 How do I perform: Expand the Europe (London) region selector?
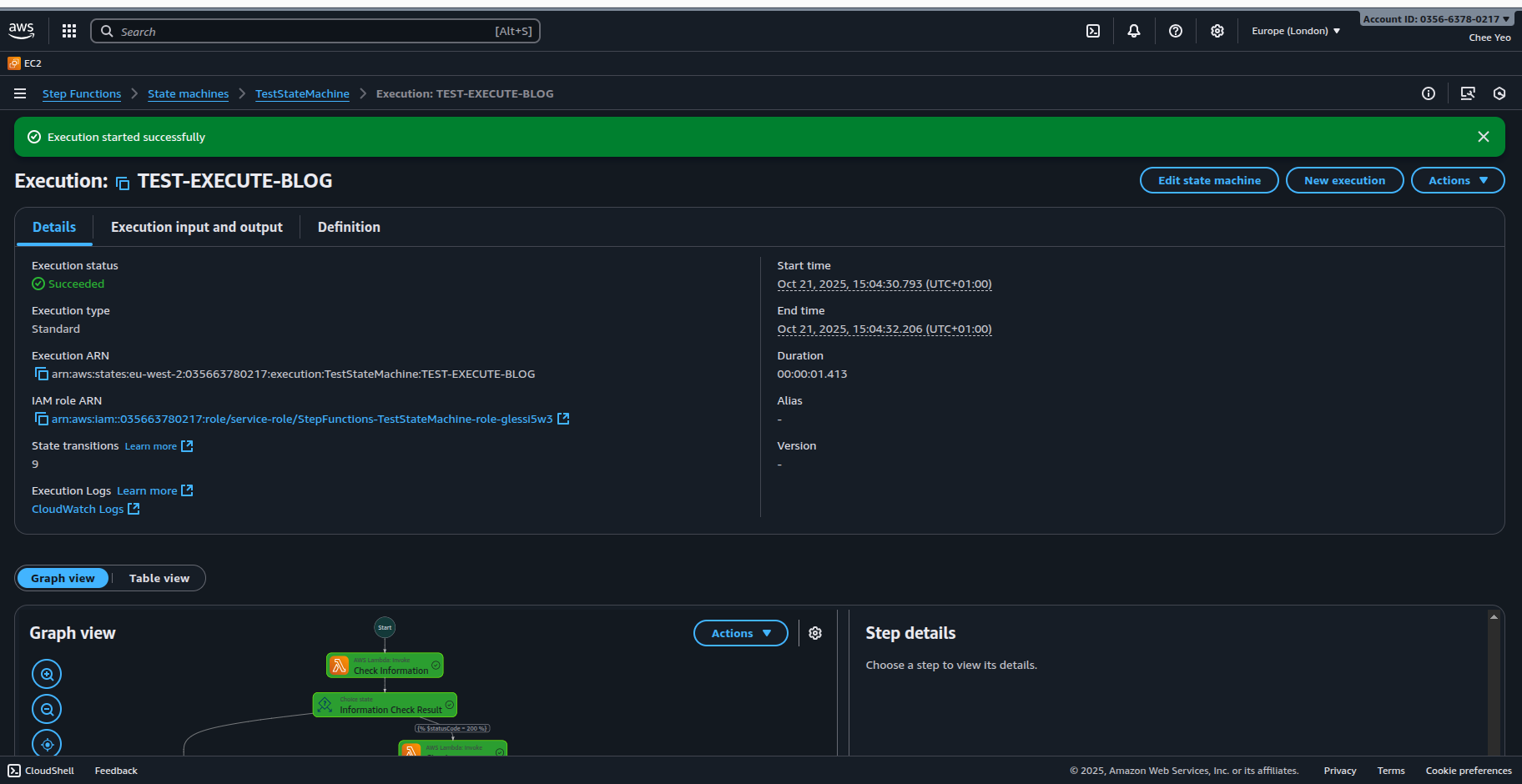[x=1296, y=31]
